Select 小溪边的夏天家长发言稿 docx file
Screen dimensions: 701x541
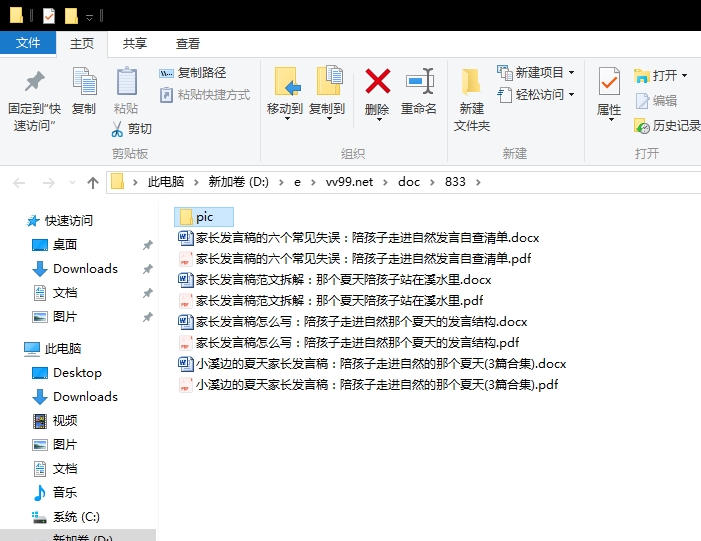pyautogui.click(x=372, y=363)
